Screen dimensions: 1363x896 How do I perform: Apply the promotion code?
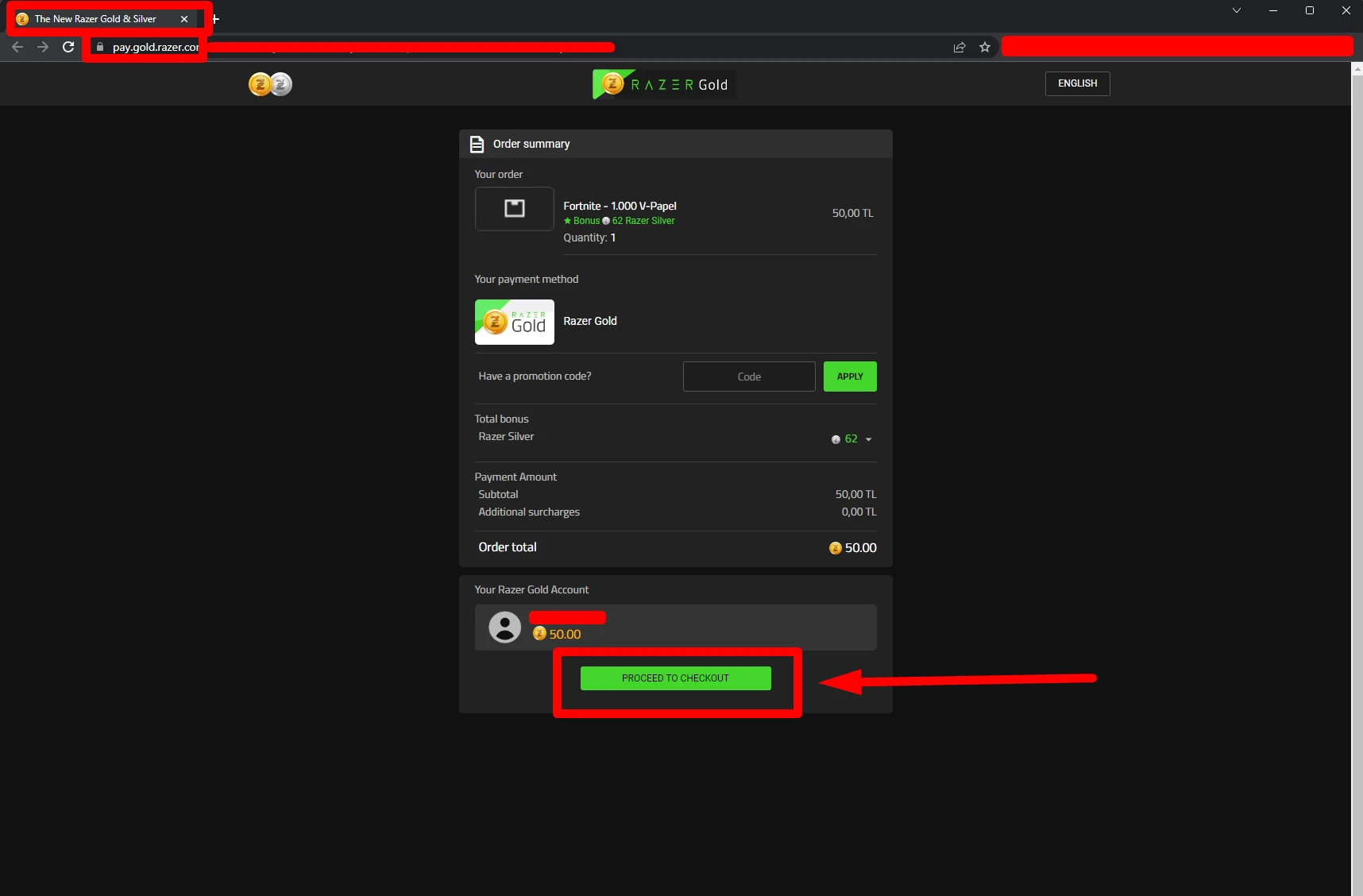850,377
